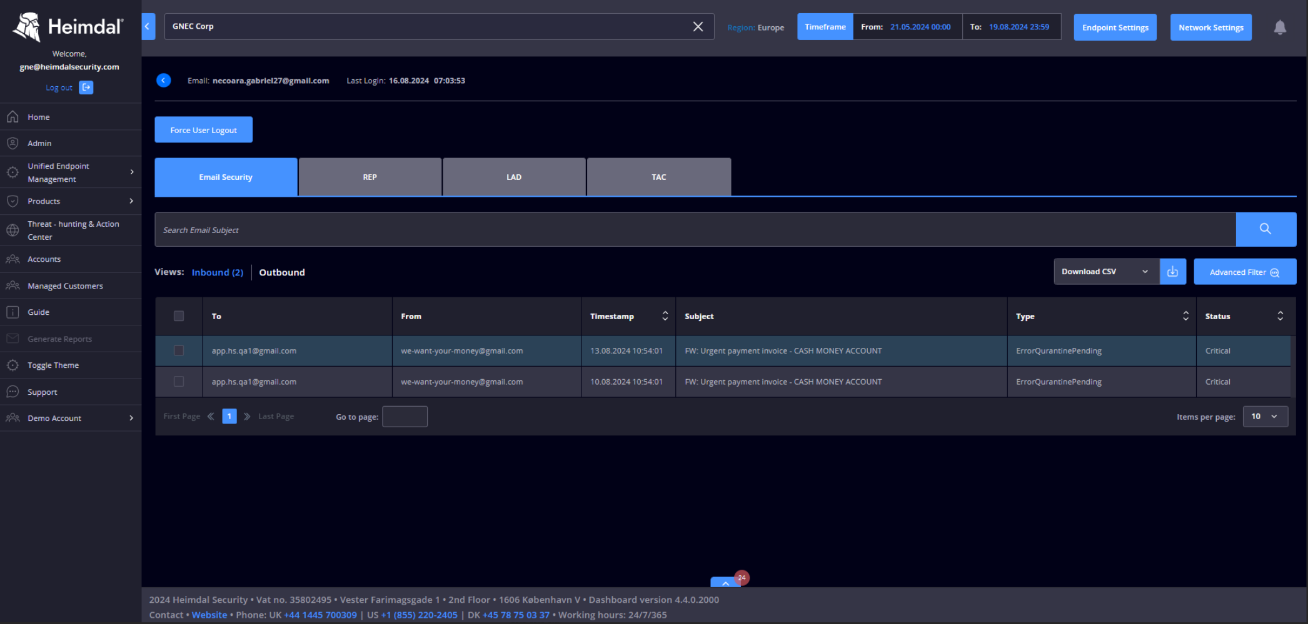Switch to the TAC tab

[x=659, y=177]
